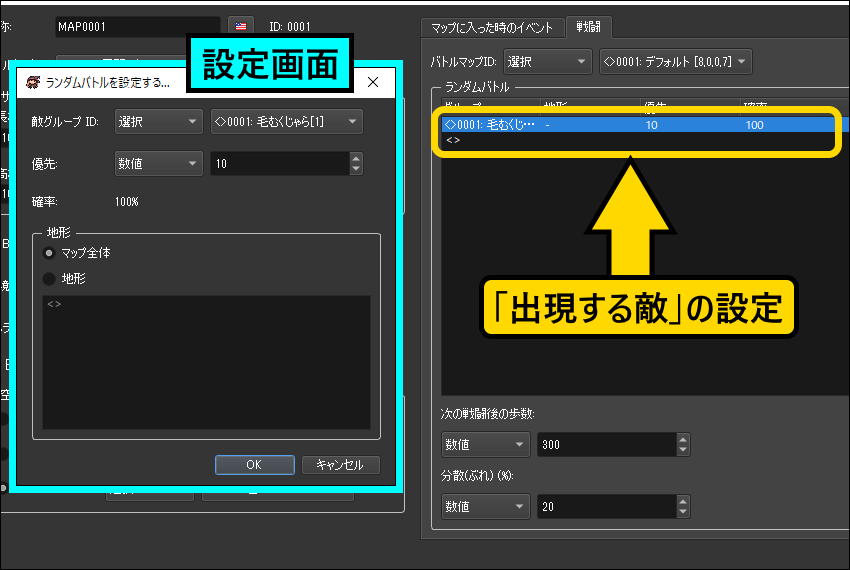The height and width of the screenshot is (570, 850).
Task: Click the dialog title bar app icon
Action: tap(32, 82)
